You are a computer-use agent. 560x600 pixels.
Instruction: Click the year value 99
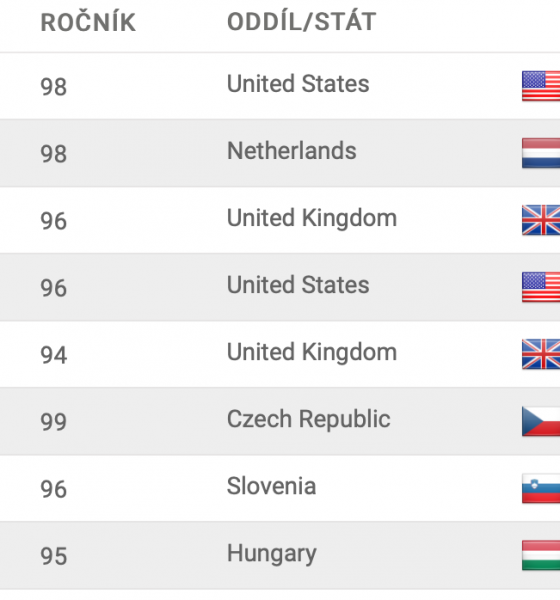54,422
